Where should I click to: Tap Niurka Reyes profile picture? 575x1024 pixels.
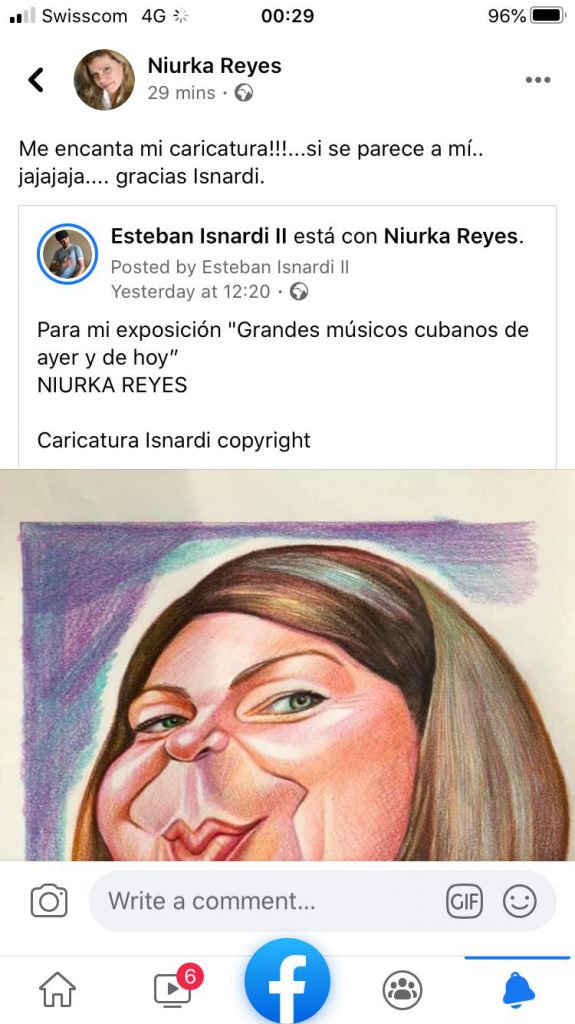pyautogui.click(x=104, y=79)
